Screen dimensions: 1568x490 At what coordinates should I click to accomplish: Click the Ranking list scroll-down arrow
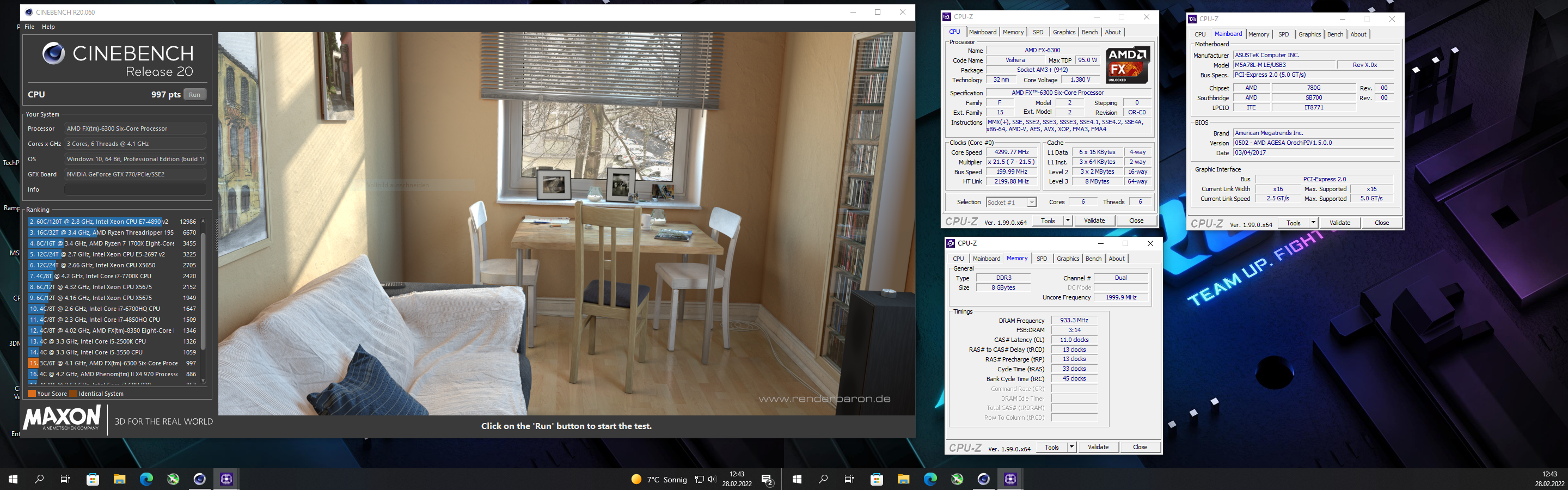click(203, 381)
